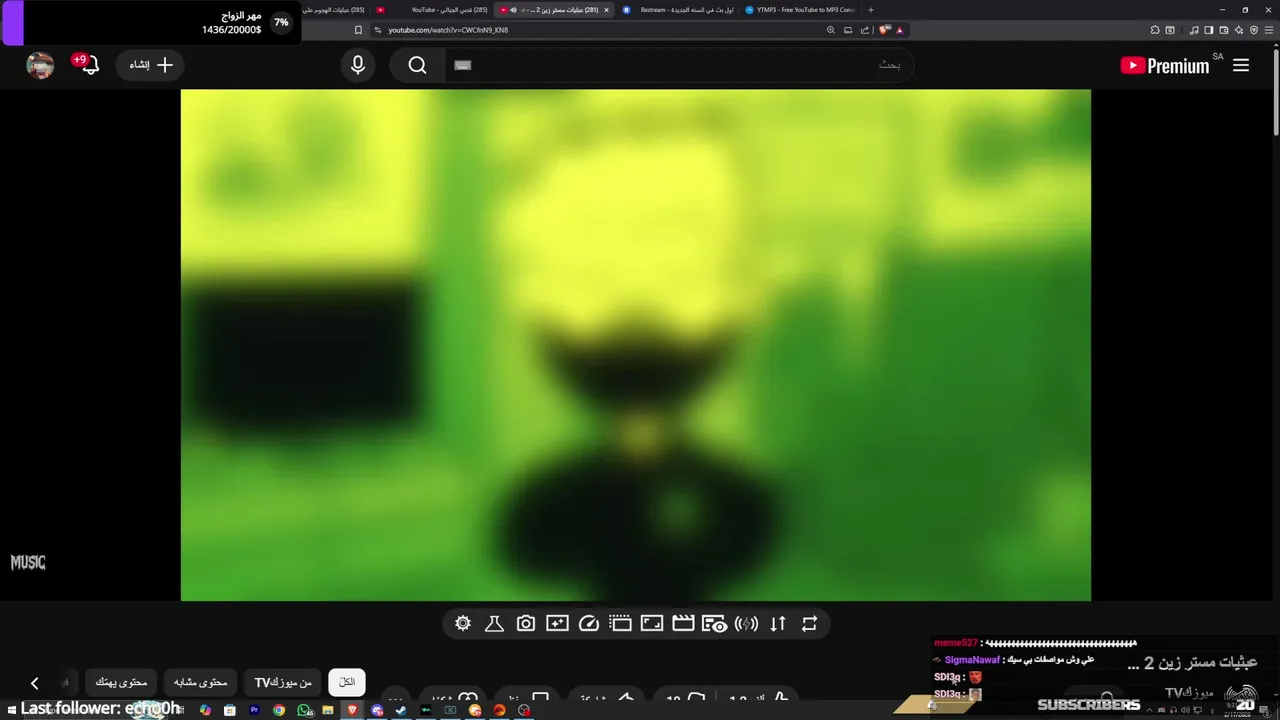Viewport: 1280px width, 720px height.
Task: Select the من ميوزكTV filter chip
Action: [x=283, y=682]
